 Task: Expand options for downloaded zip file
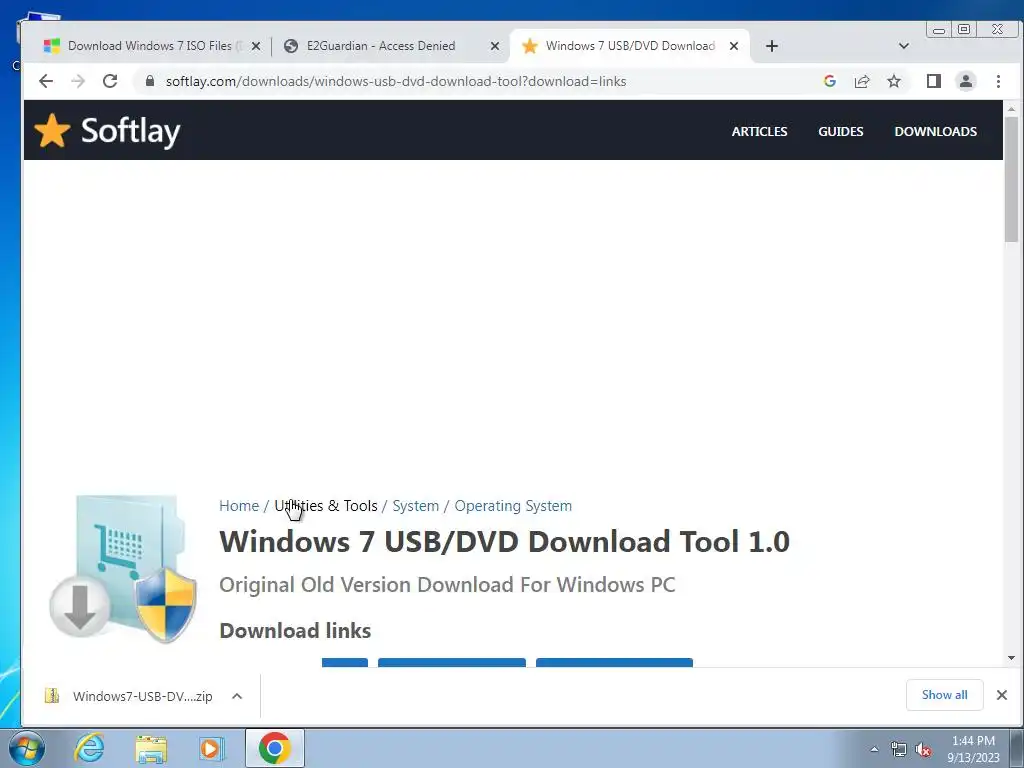(x=237, y=696)
